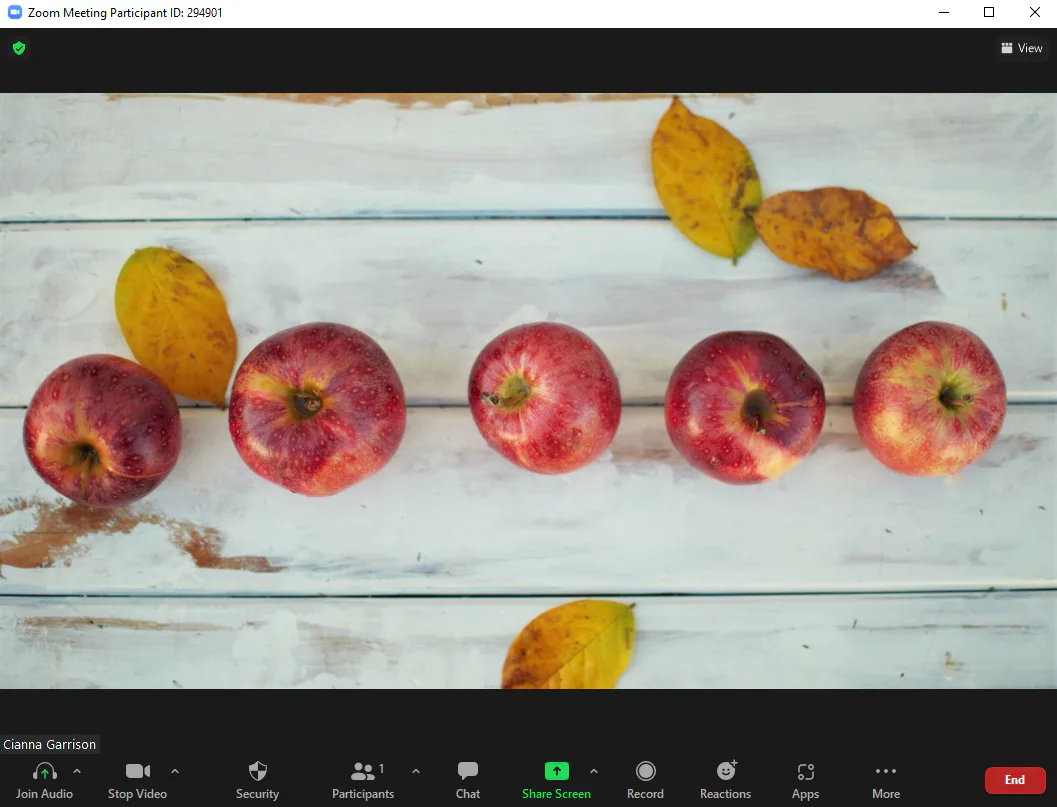Open the Participants panel
The height and width of the screenshot is (807, 1057).
coord(363,780)
